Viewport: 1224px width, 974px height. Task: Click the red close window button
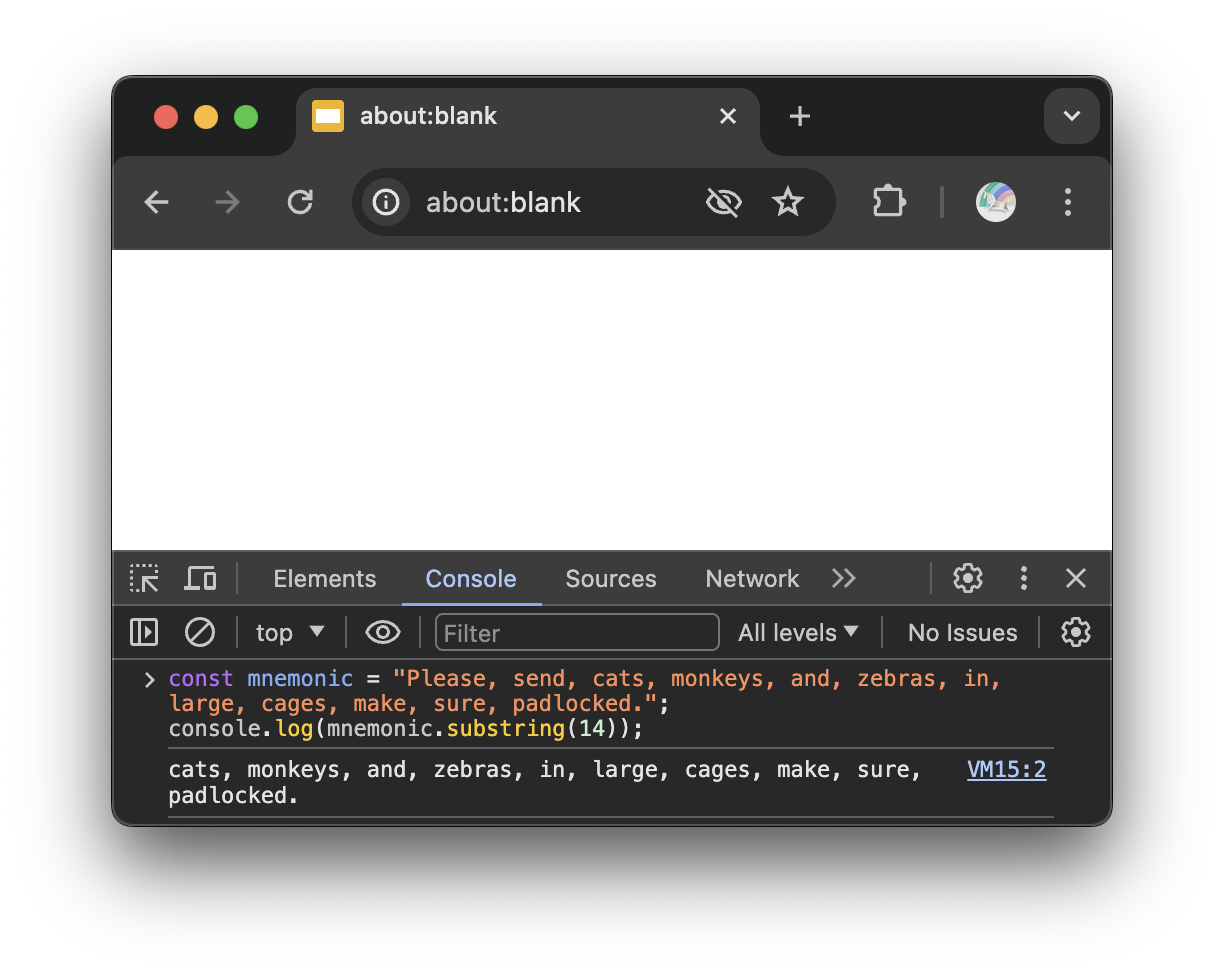coord(166,117)
